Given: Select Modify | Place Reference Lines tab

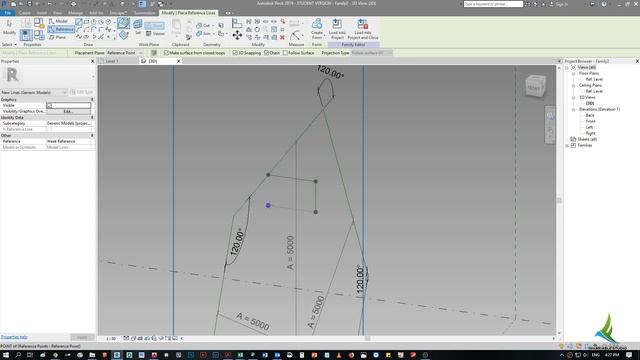Looking at the screenshot, I should tap(188, 13).
